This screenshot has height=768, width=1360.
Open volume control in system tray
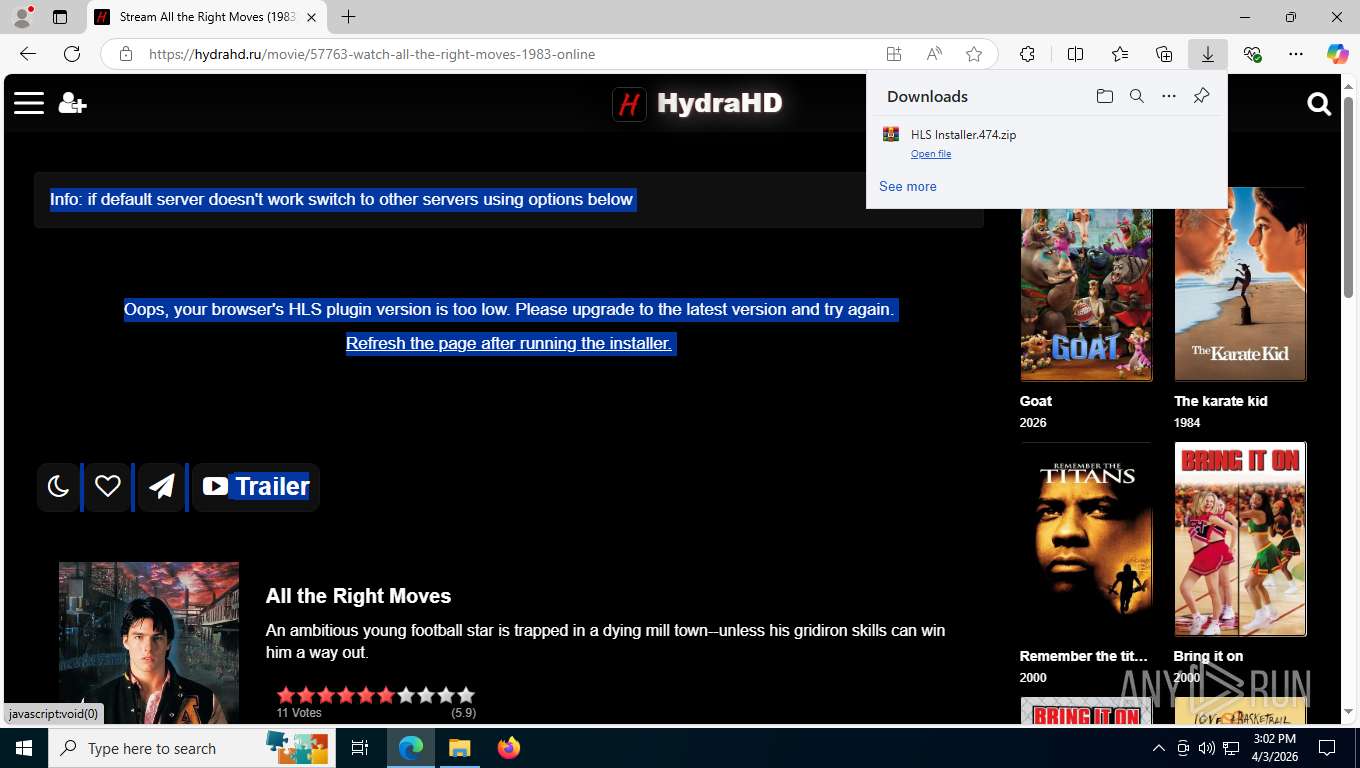pos(1206,748)
